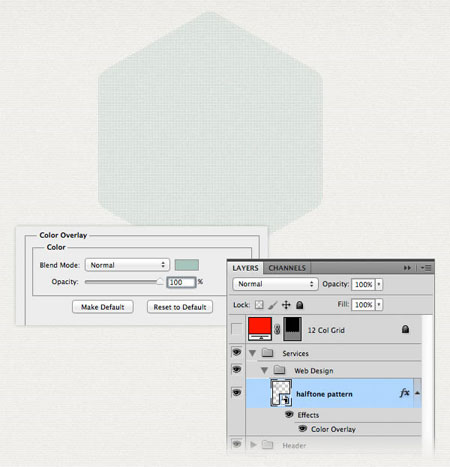
Task: Collapse the Web Design group triangle
Action: [264, 370]
